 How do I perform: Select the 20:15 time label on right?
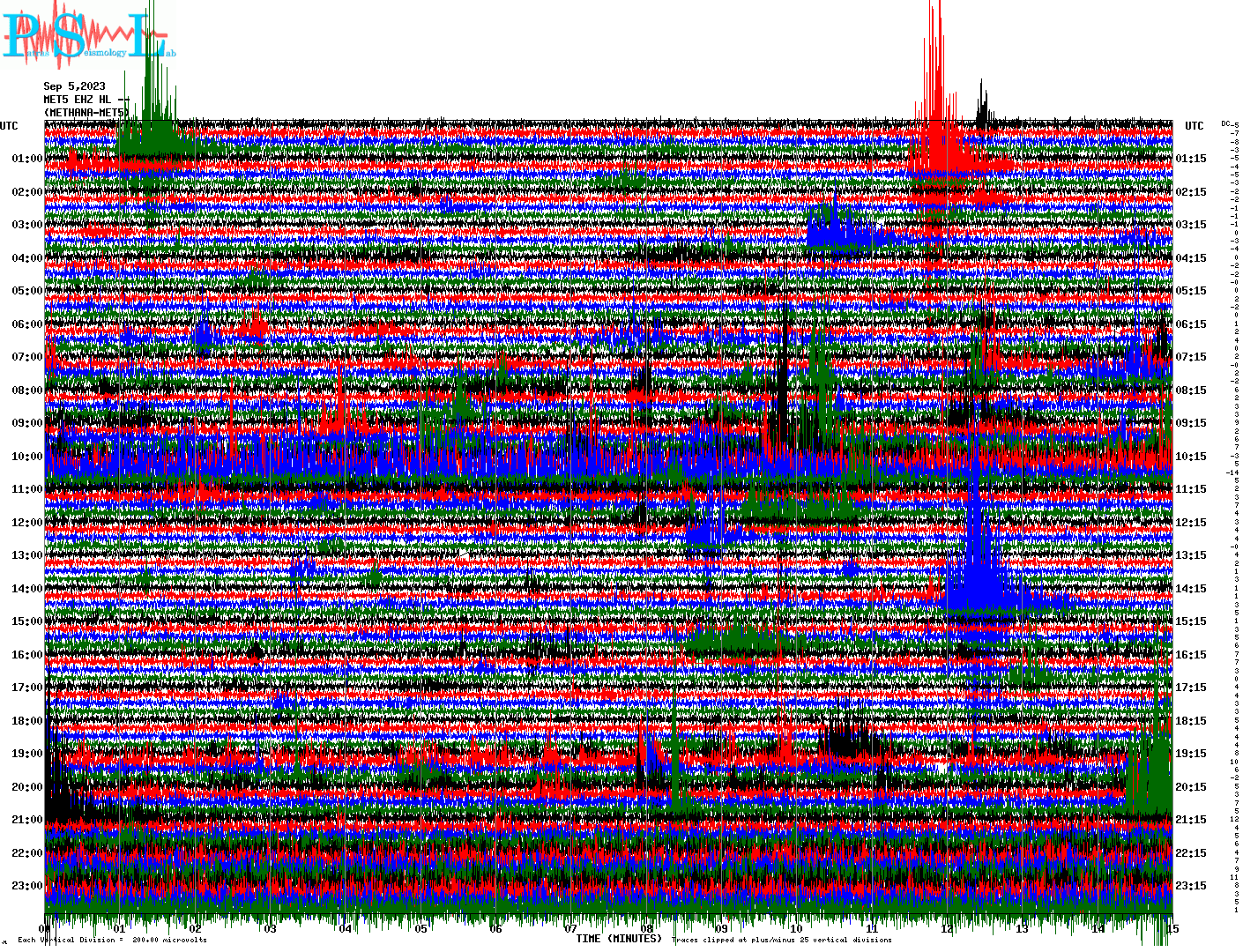point(1191,787)
